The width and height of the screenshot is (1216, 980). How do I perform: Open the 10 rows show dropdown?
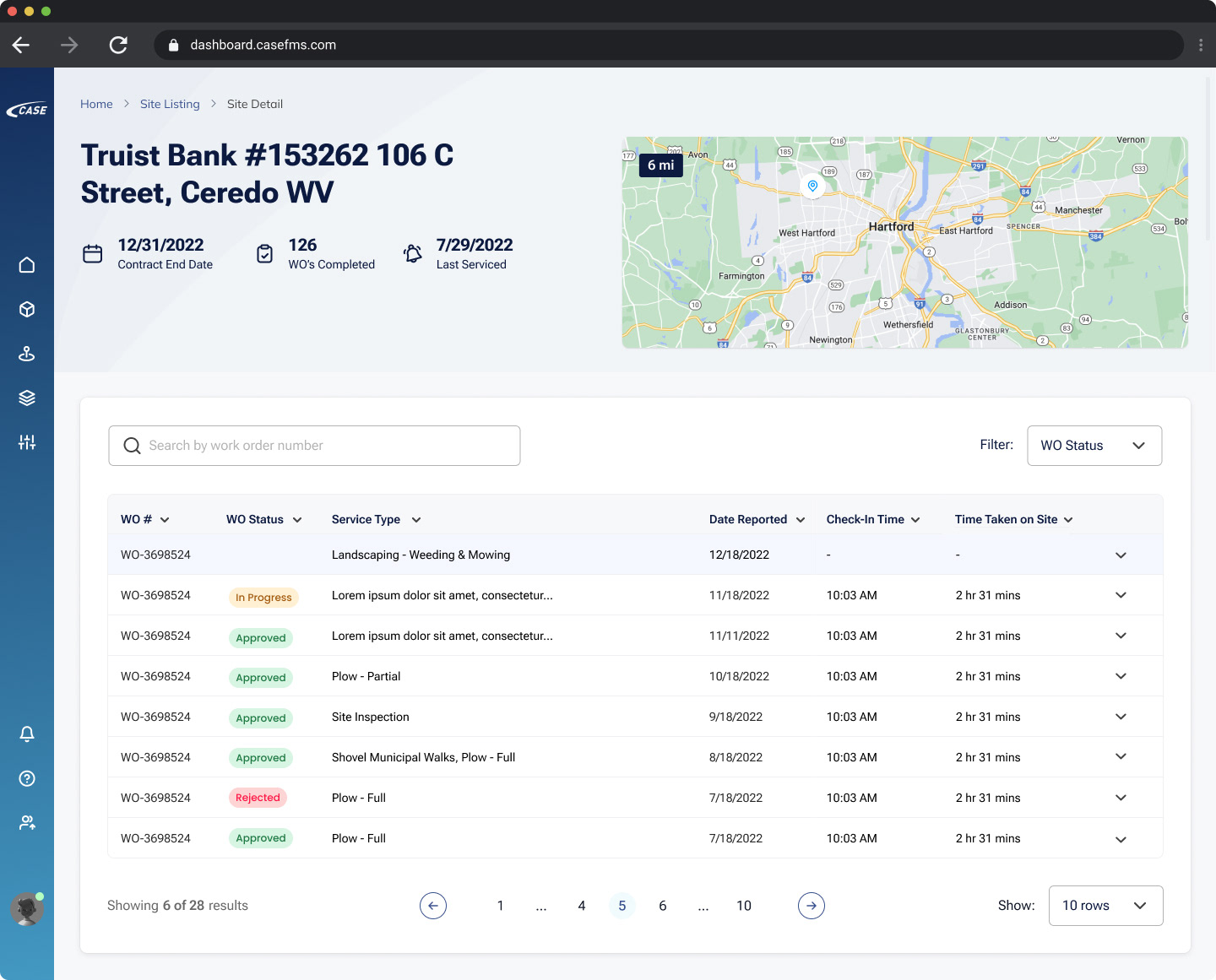tap(1105, 906)
